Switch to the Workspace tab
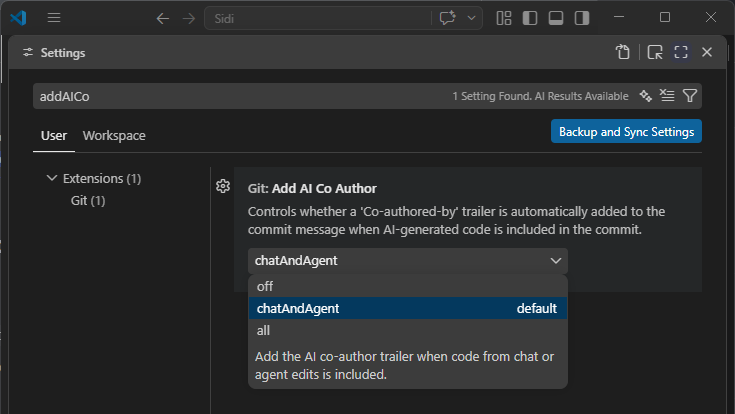 pyautogui.click(x=114, y=135)
